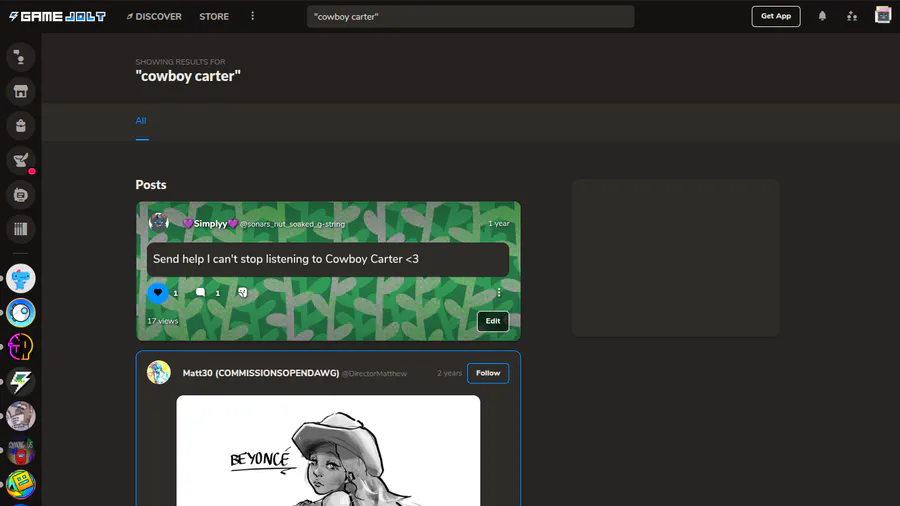Image resolution: width=900 pixels, height=506 pixels.
Task: Open the @DirectorMatthew handle
Action: click(x=374, y=373)
